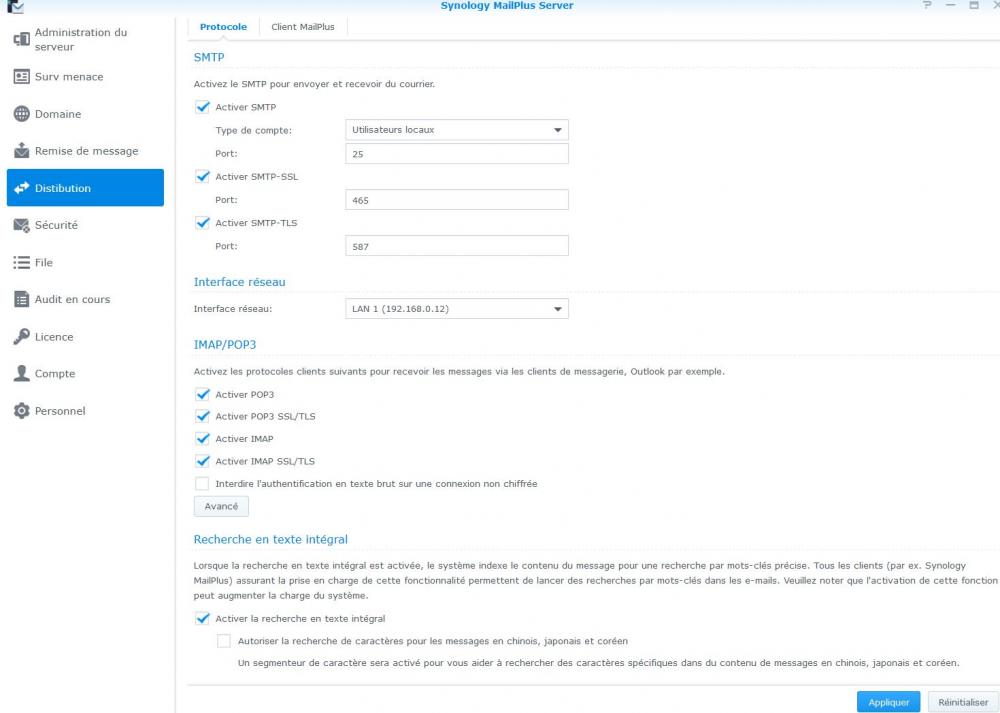Enable Chinese, Japanese, Korean character search
Image resolution: width=1000 pixels, height=713 pixels.
[224, 641]
